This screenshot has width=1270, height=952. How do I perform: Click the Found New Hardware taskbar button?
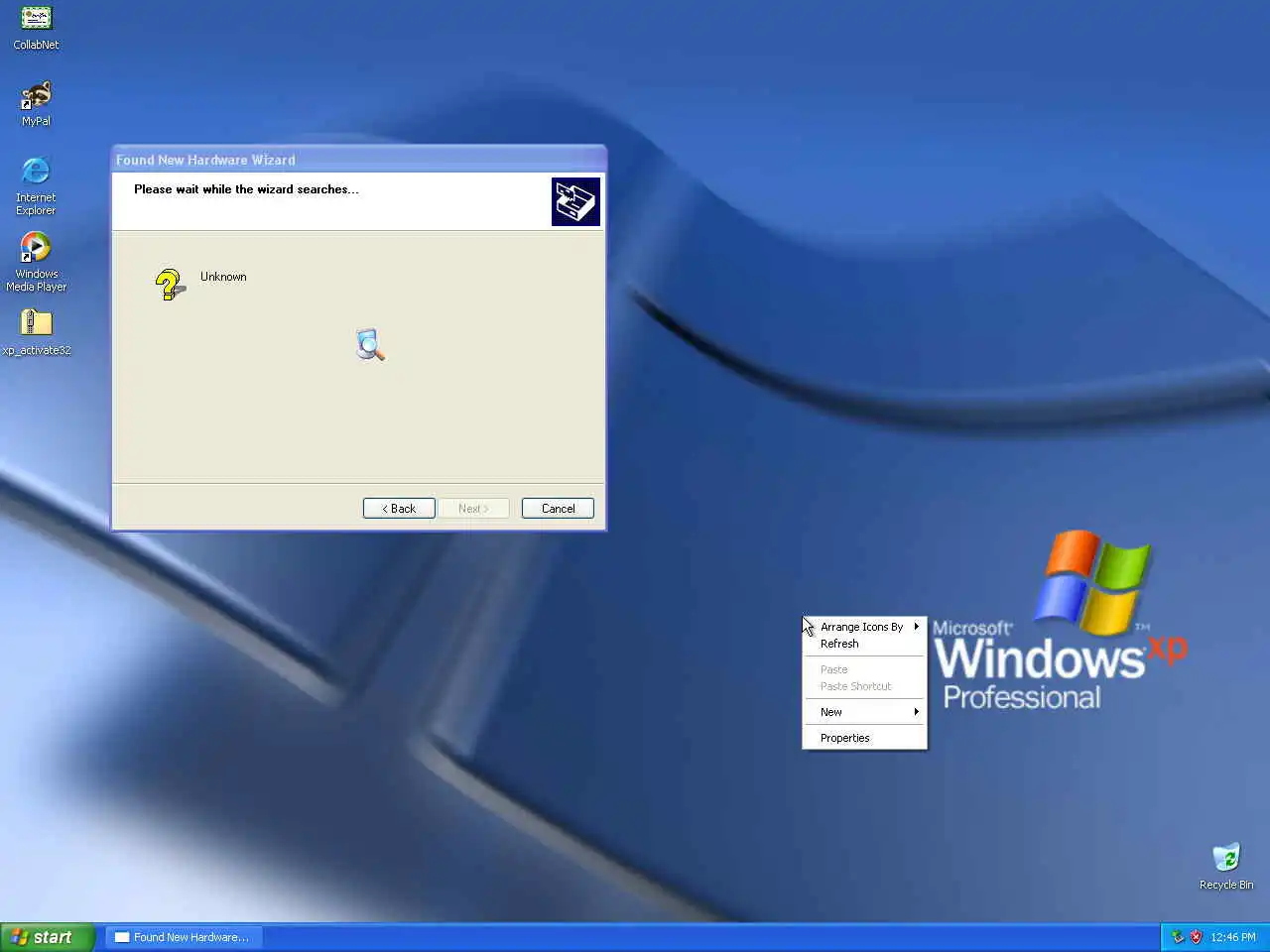[x=184, y=937]
